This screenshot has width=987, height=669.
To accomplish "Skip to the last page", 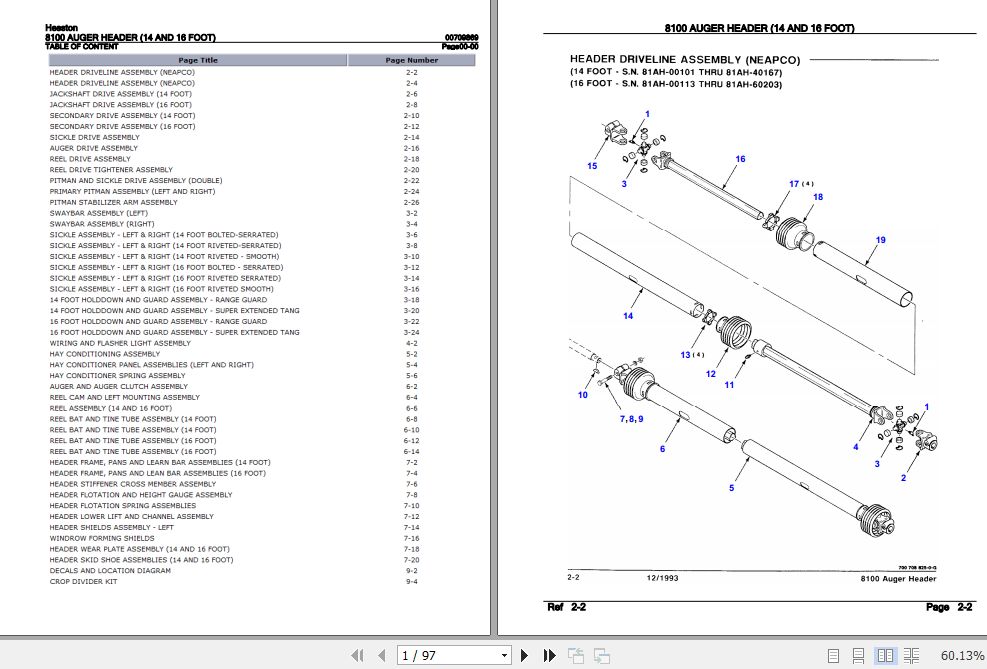I will coord(548,655).
